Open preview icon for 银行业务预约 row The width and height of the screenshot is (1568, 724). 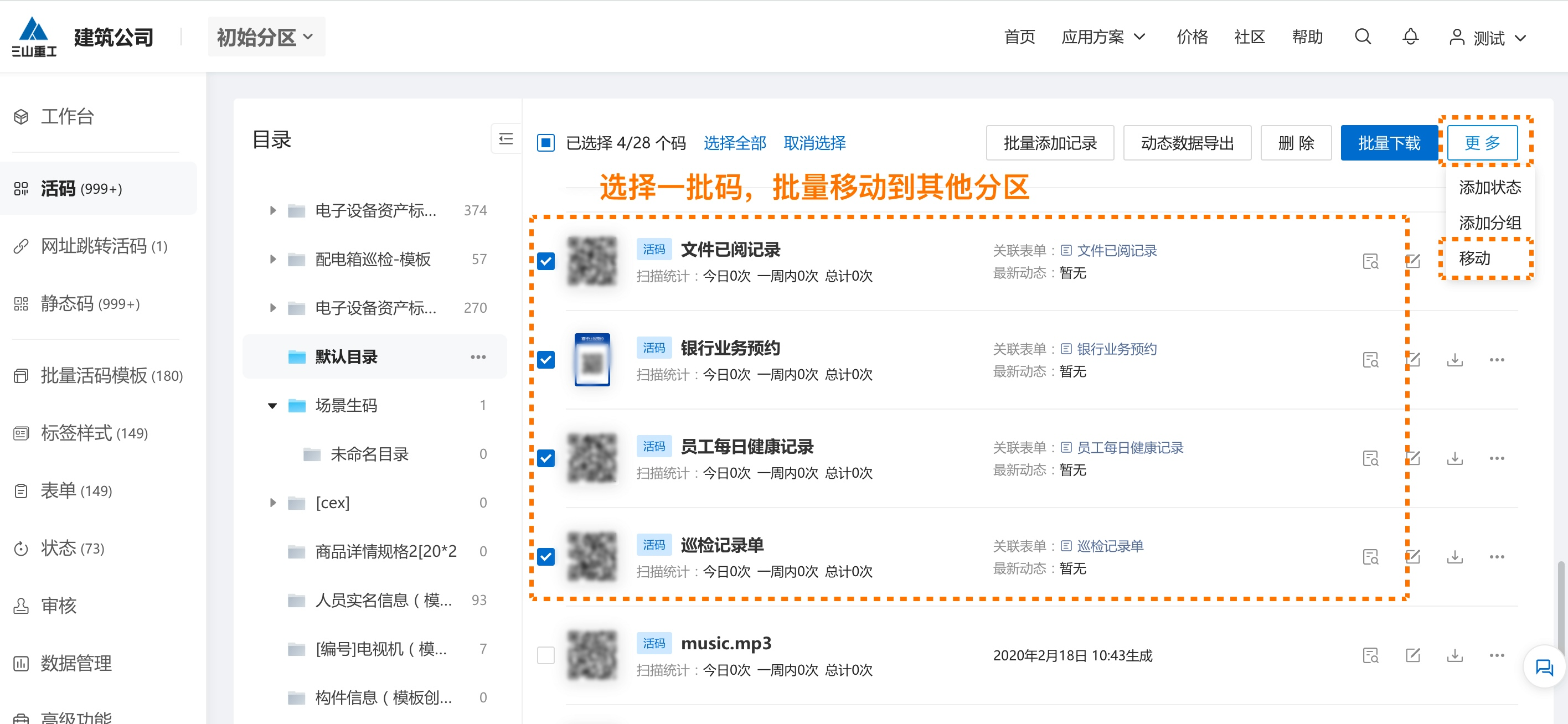pos(1371,360)
